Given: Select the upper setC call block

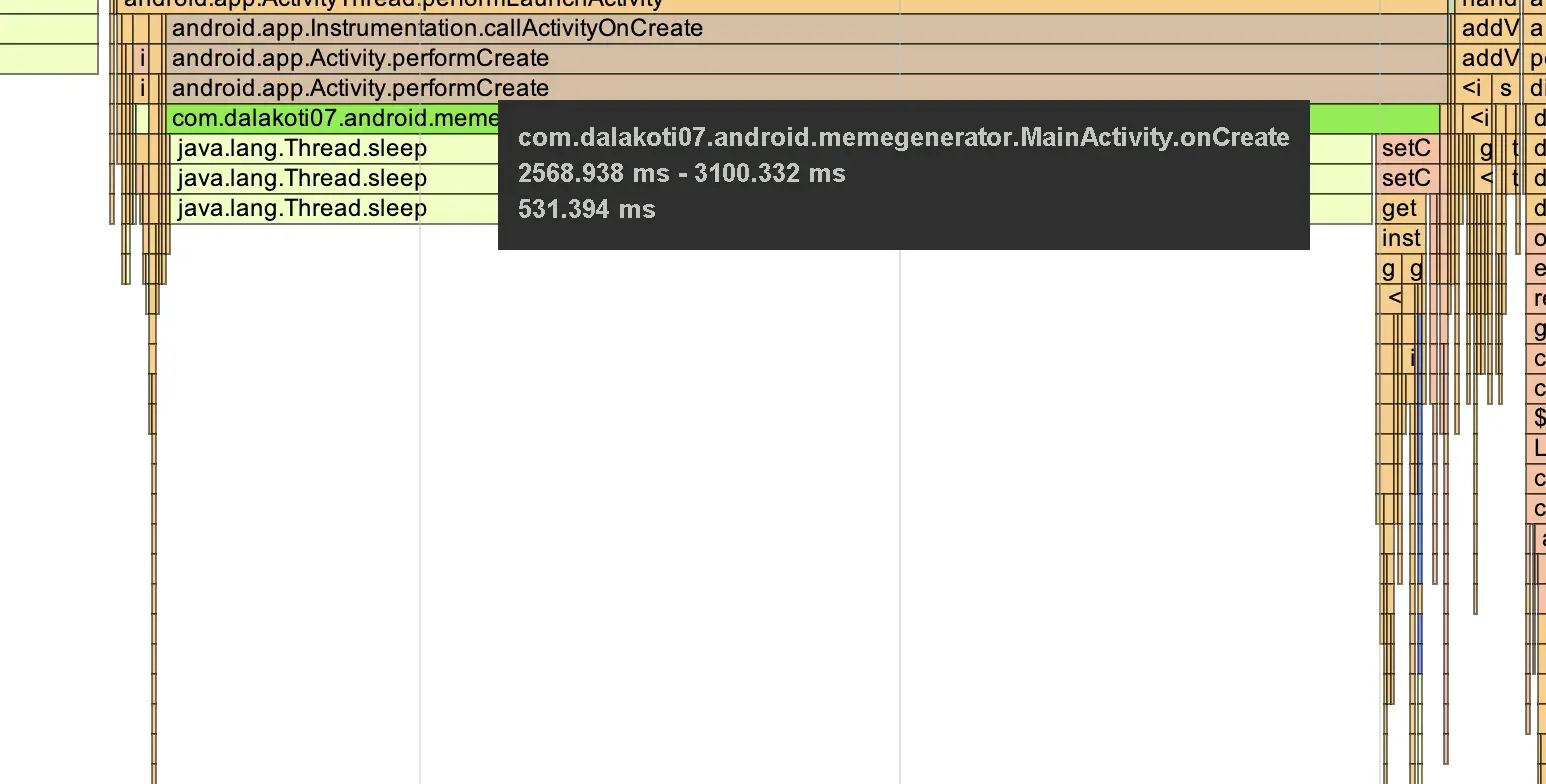Looking at the screenshot, I should tap(1406, 149).
